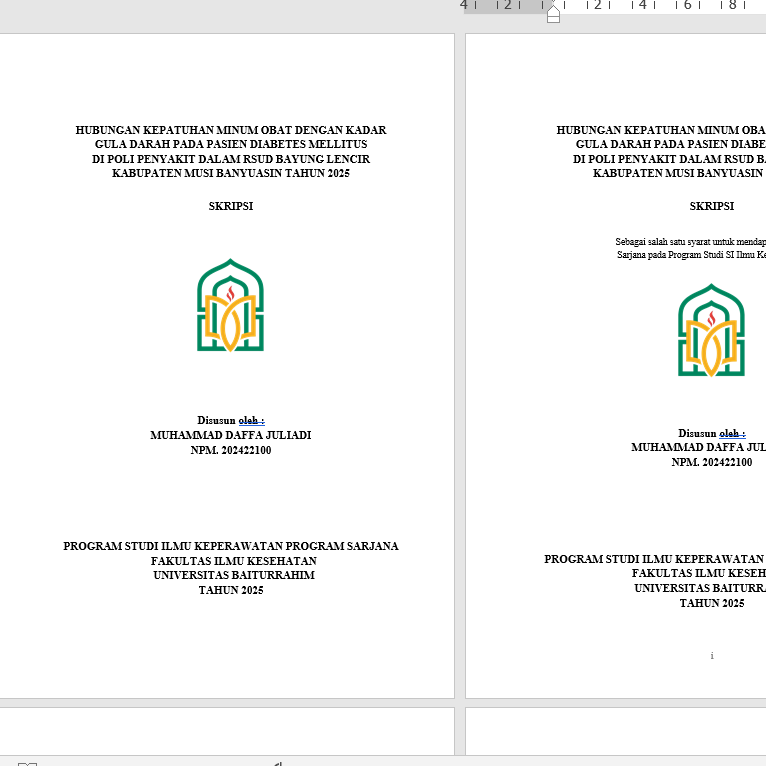766x766 pixels.
Task: Click "Disusun oleh :" on page i
Action: click(711, 433)
